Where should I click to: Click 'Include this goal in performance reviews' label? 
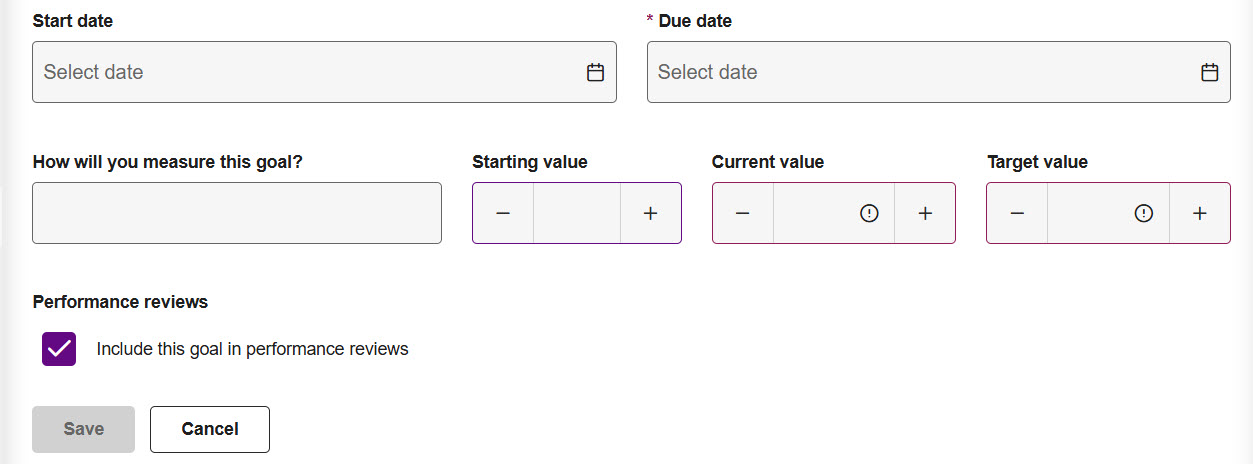coord(252,349)
